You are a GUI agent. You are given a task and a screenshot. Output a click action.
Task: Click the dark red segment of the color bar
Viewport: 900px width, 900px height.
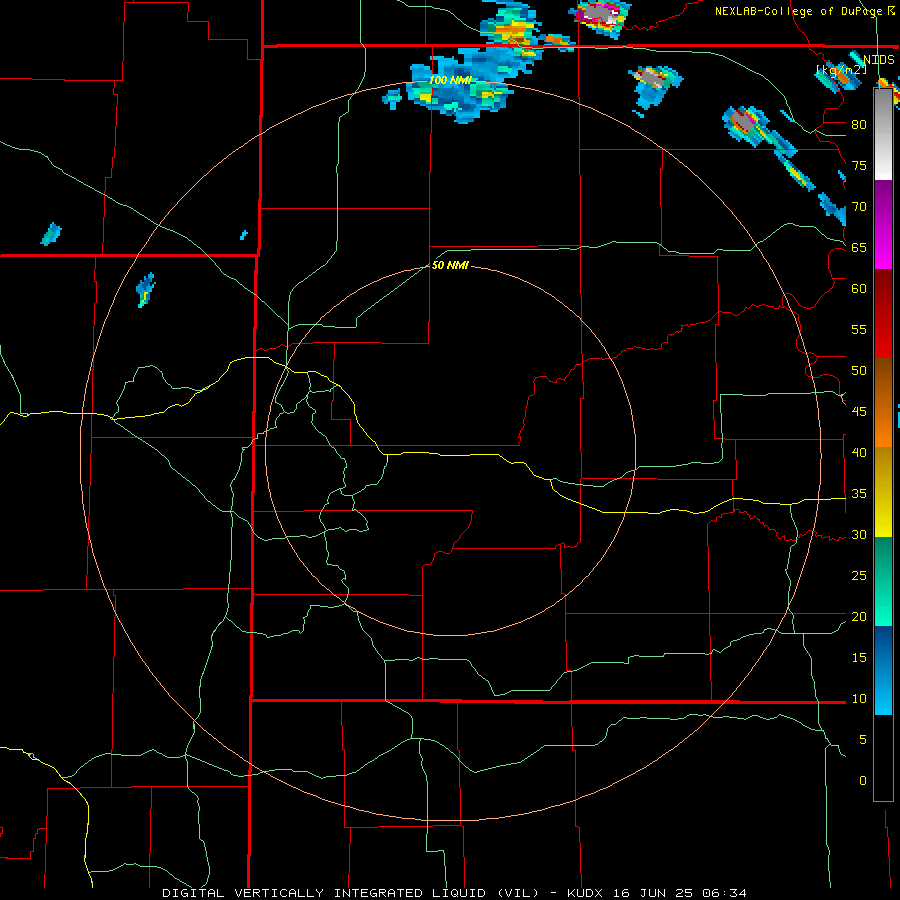[x=883, y=314]
